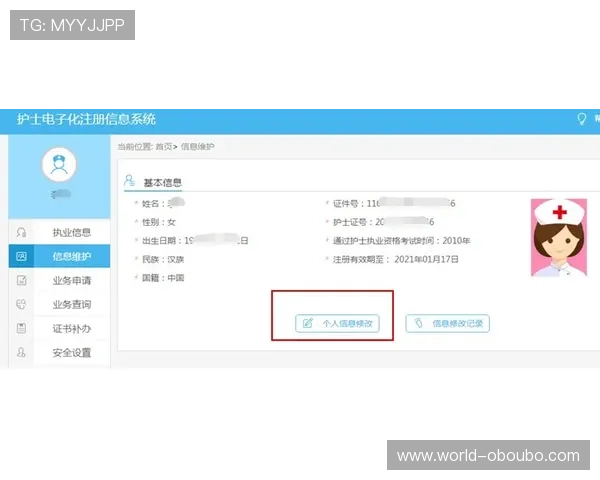Click the 护士证号 field text
This screenshot has height=480, width=600.
pos(383,222)
